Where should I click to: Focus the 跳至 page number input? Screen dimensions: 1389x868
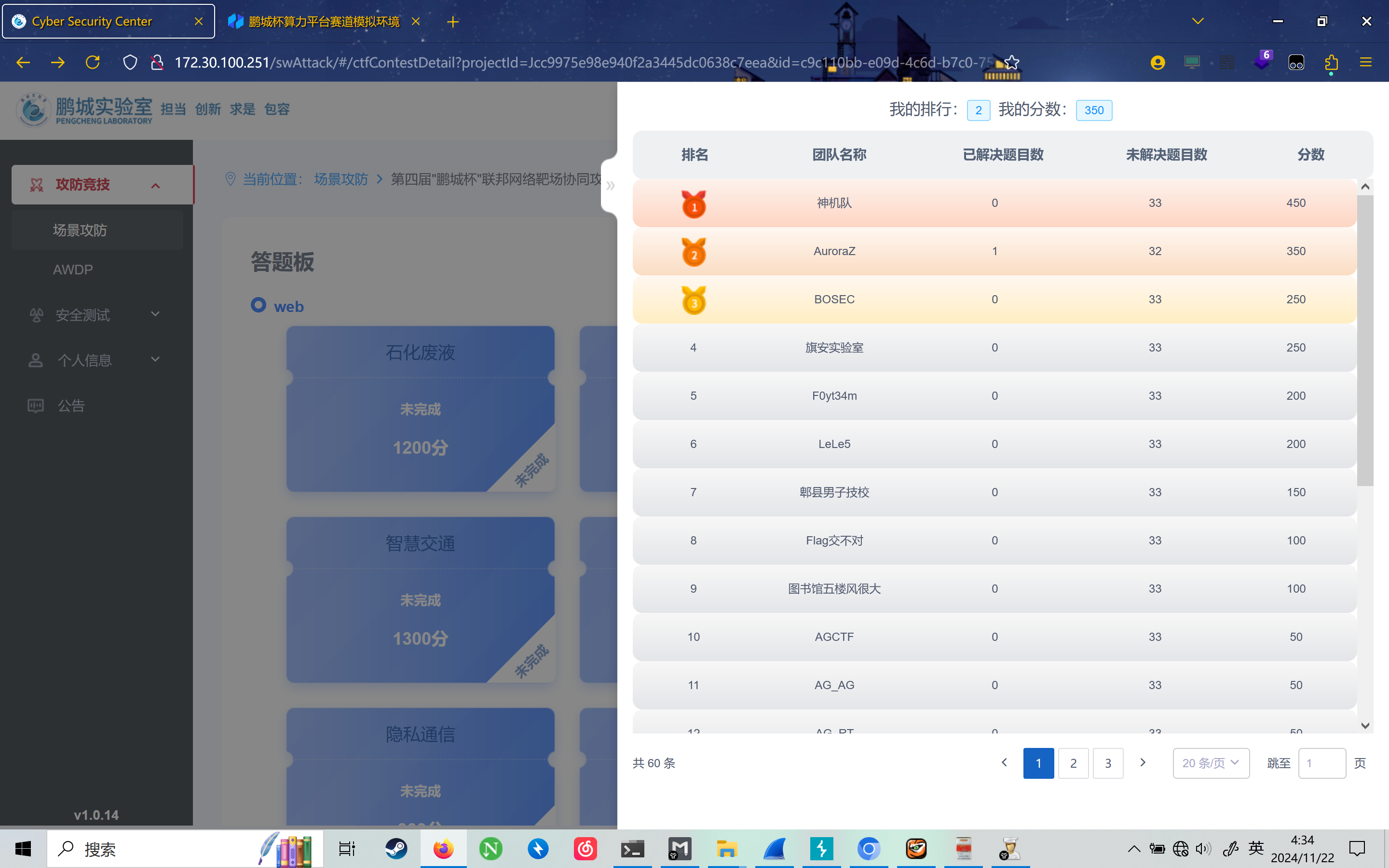pyautogui.click(x=1322, y=763)
